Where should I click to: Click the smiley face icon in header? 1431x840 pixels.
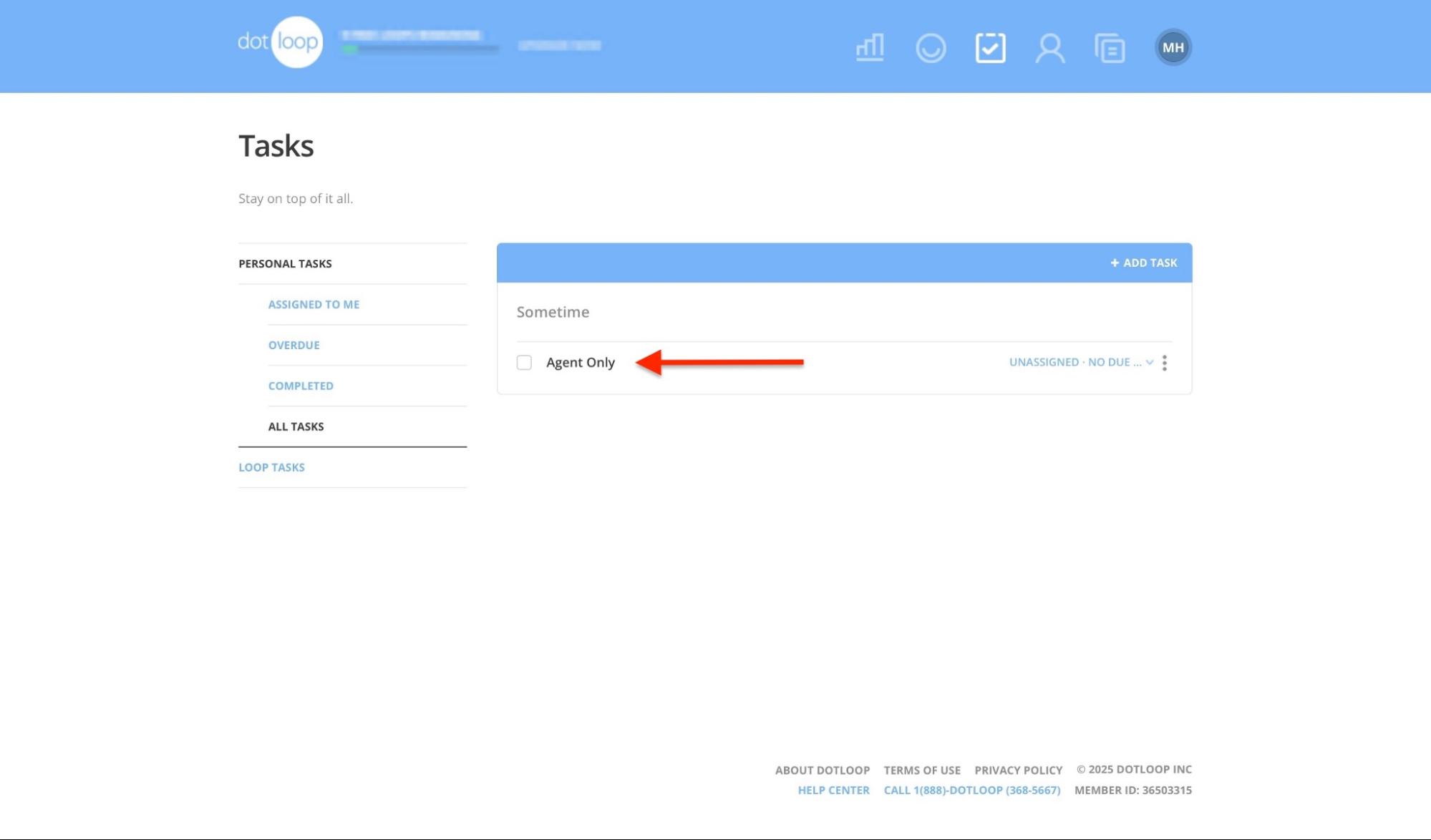pyautogui.click(x=931, y=48)
